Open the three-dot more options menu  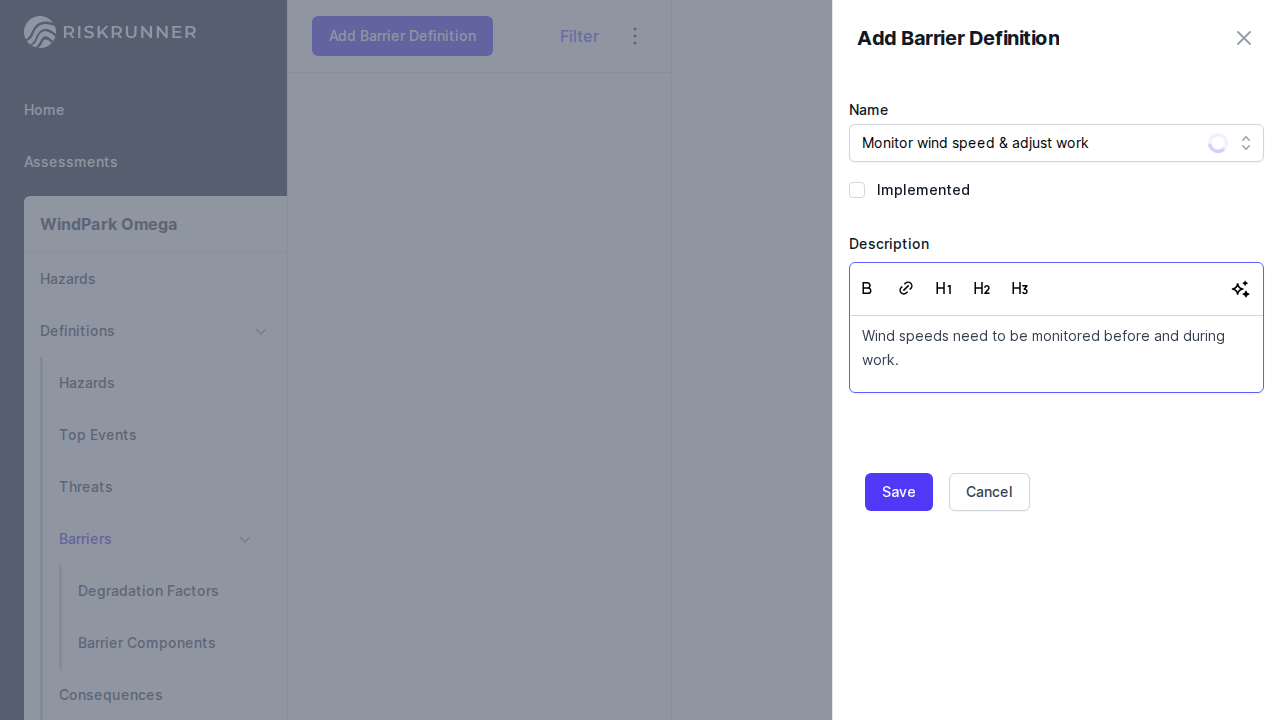click(x=634, y=36)
